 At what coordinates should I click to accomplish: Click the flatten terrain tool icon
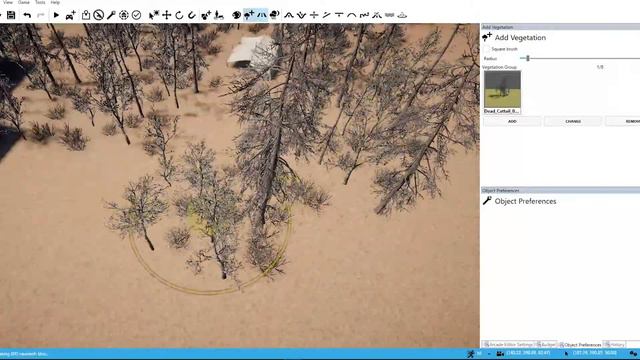(x=339, y=15)
